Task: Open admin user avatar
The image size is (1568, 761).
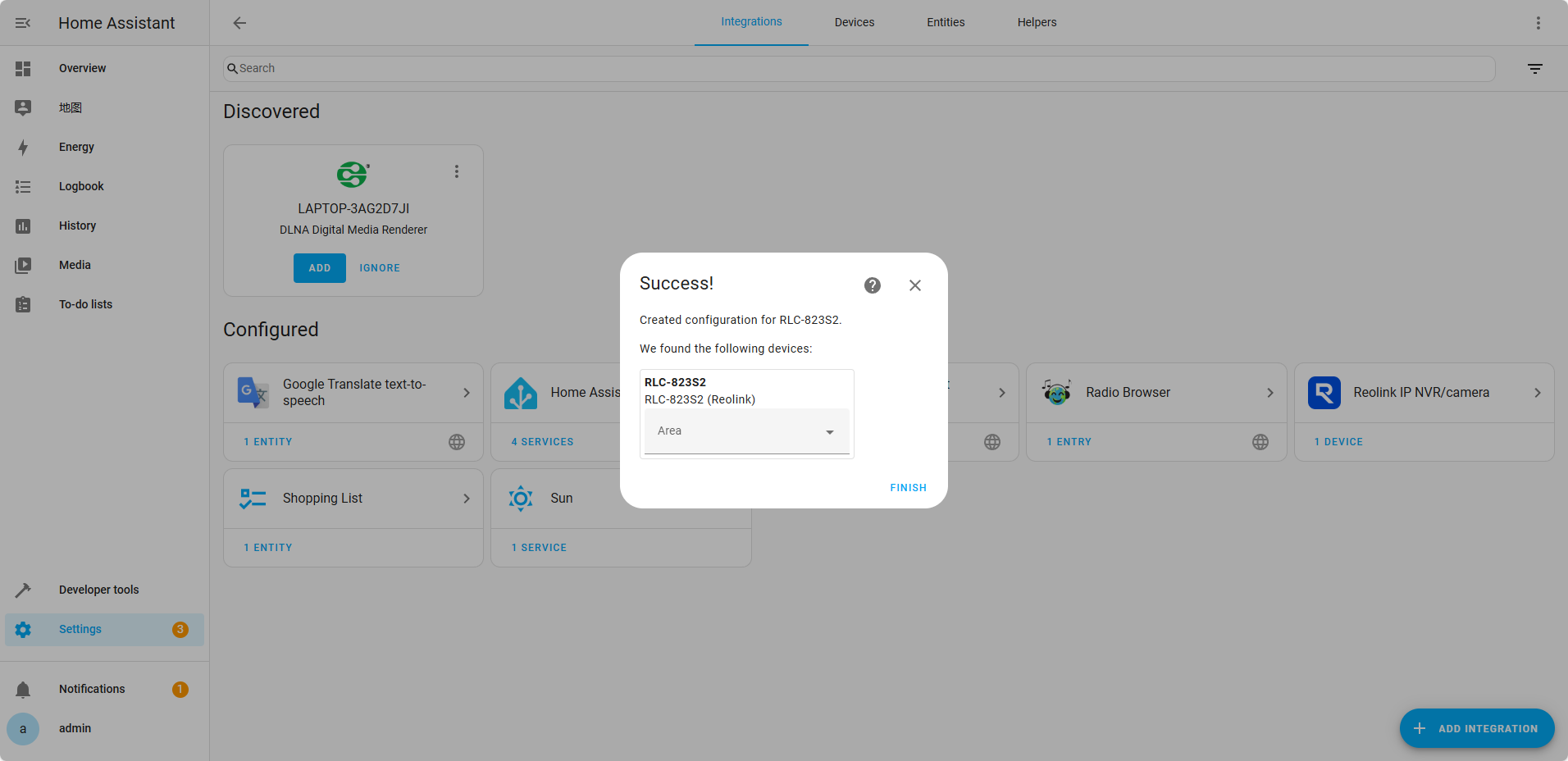Action: click(x=23, y=729)
